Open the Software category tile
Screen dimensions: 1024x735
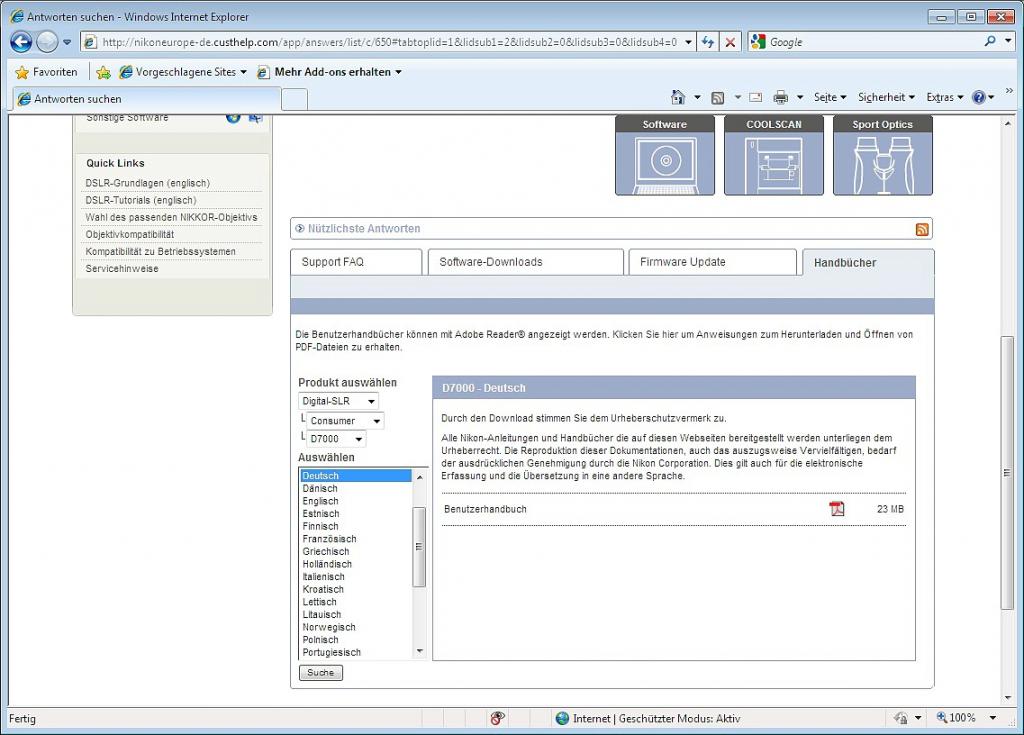665,155
